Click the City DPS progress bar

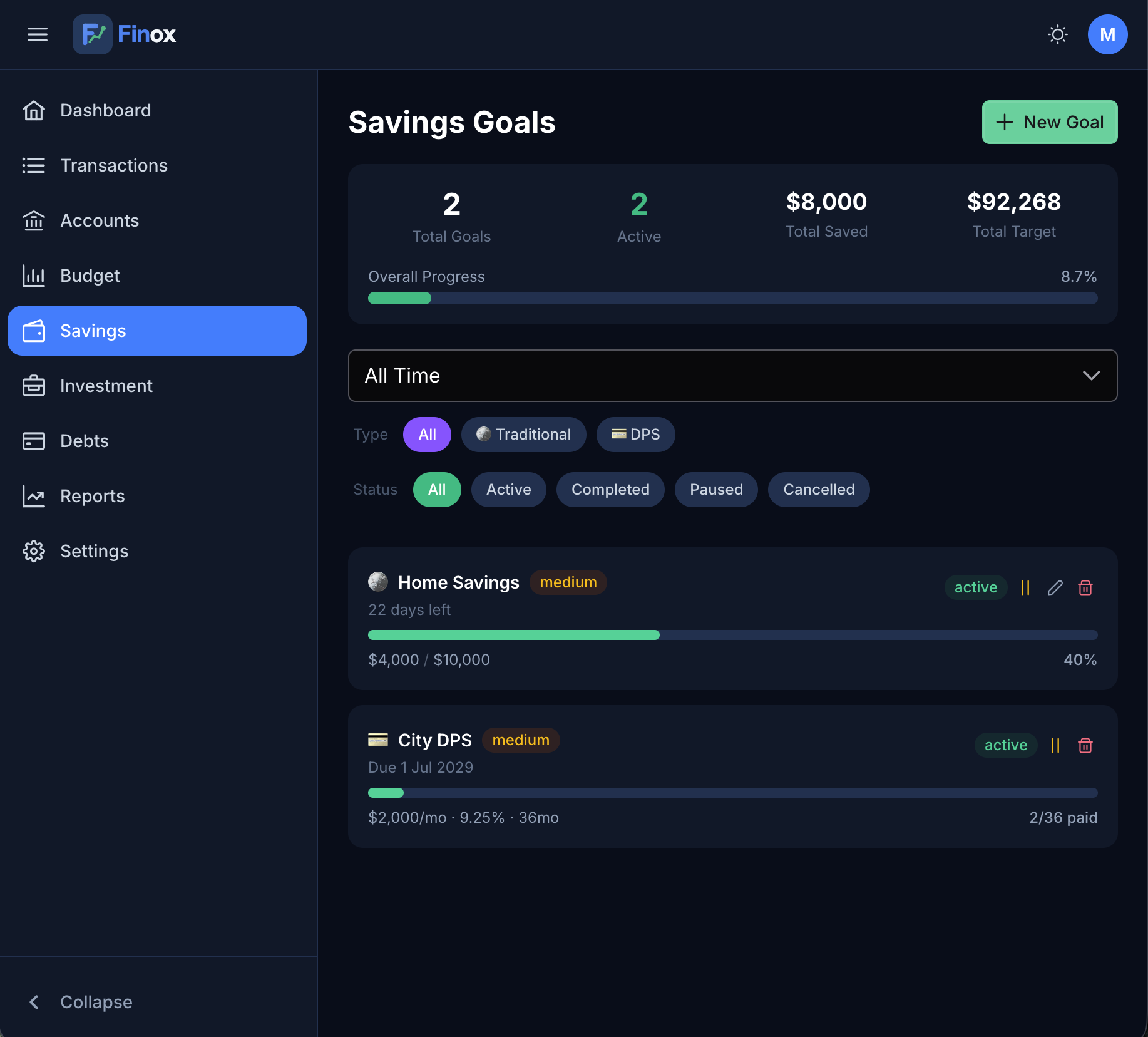point(732,793)
